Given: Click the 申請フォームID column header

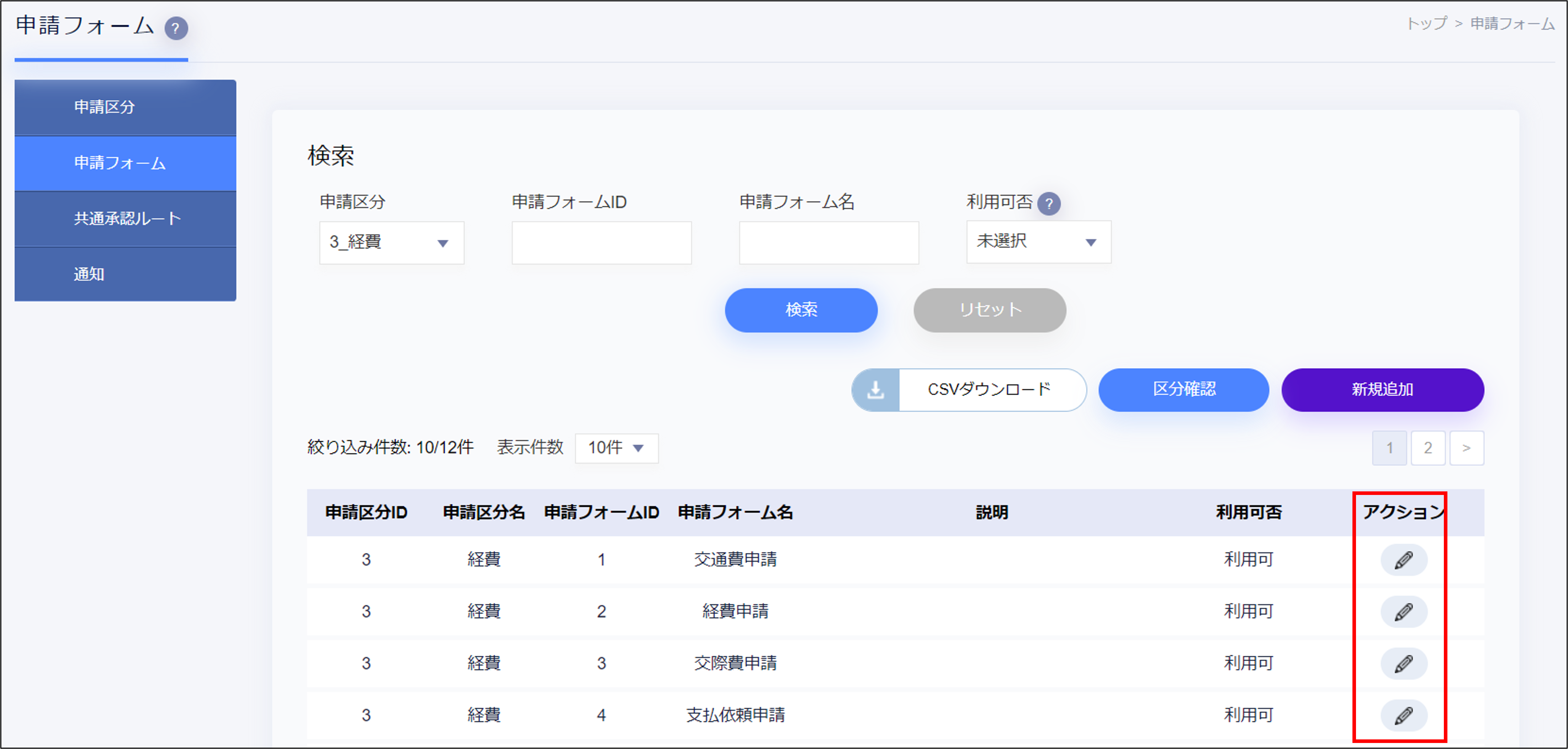Looking at the screenshot, I should [x=602, y=512].
